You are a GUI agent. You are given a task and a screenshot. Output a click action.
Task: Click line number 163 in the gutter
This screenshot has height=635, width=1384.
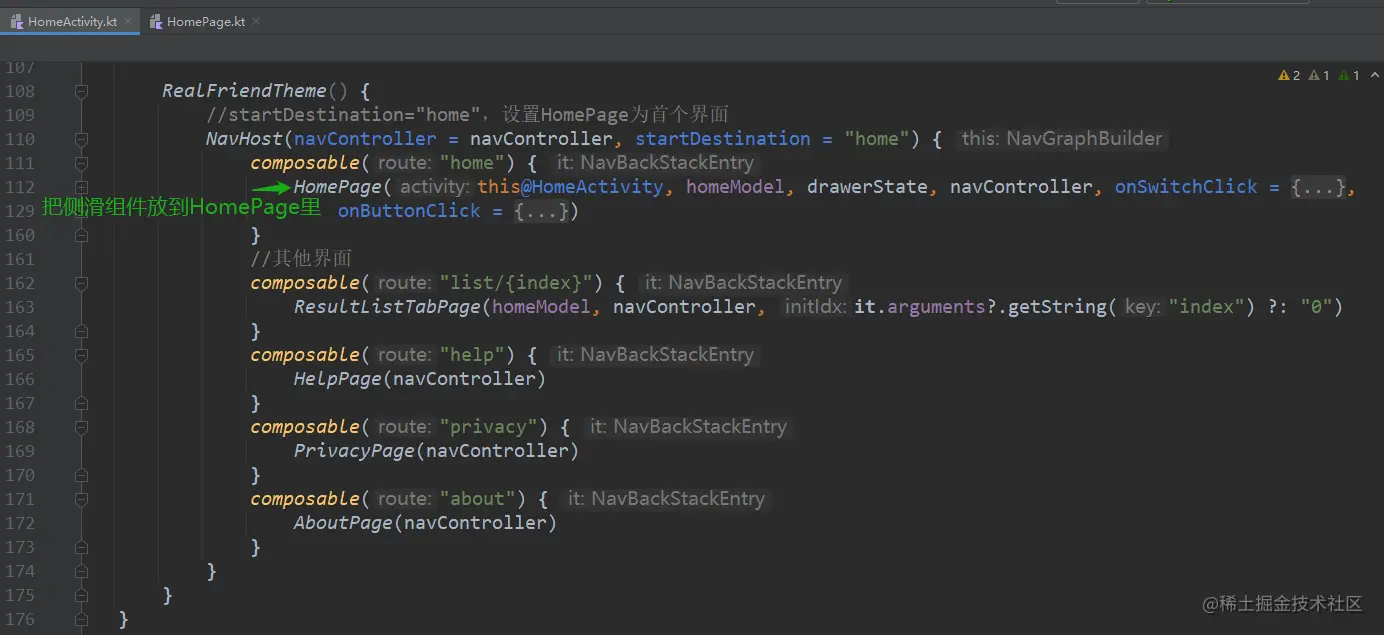(x=19, y=307)
